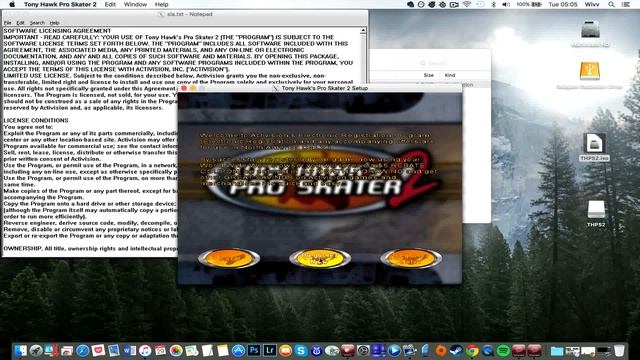Click the left orange button in the Setup window

(x=229, y=258)
